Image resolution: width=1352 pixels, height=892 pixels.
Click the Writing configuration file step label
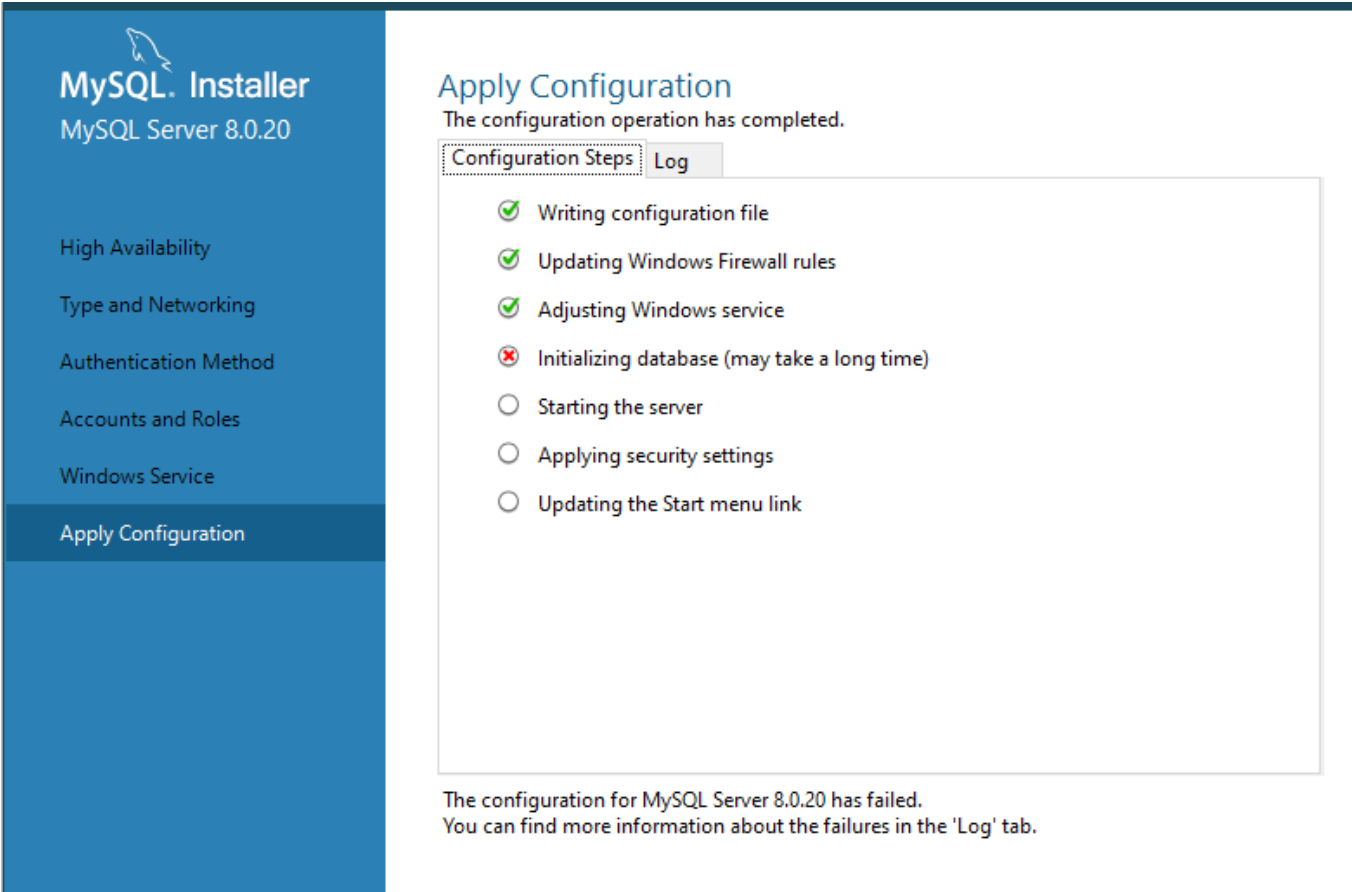pyautogui.click(x=653, y=213)
